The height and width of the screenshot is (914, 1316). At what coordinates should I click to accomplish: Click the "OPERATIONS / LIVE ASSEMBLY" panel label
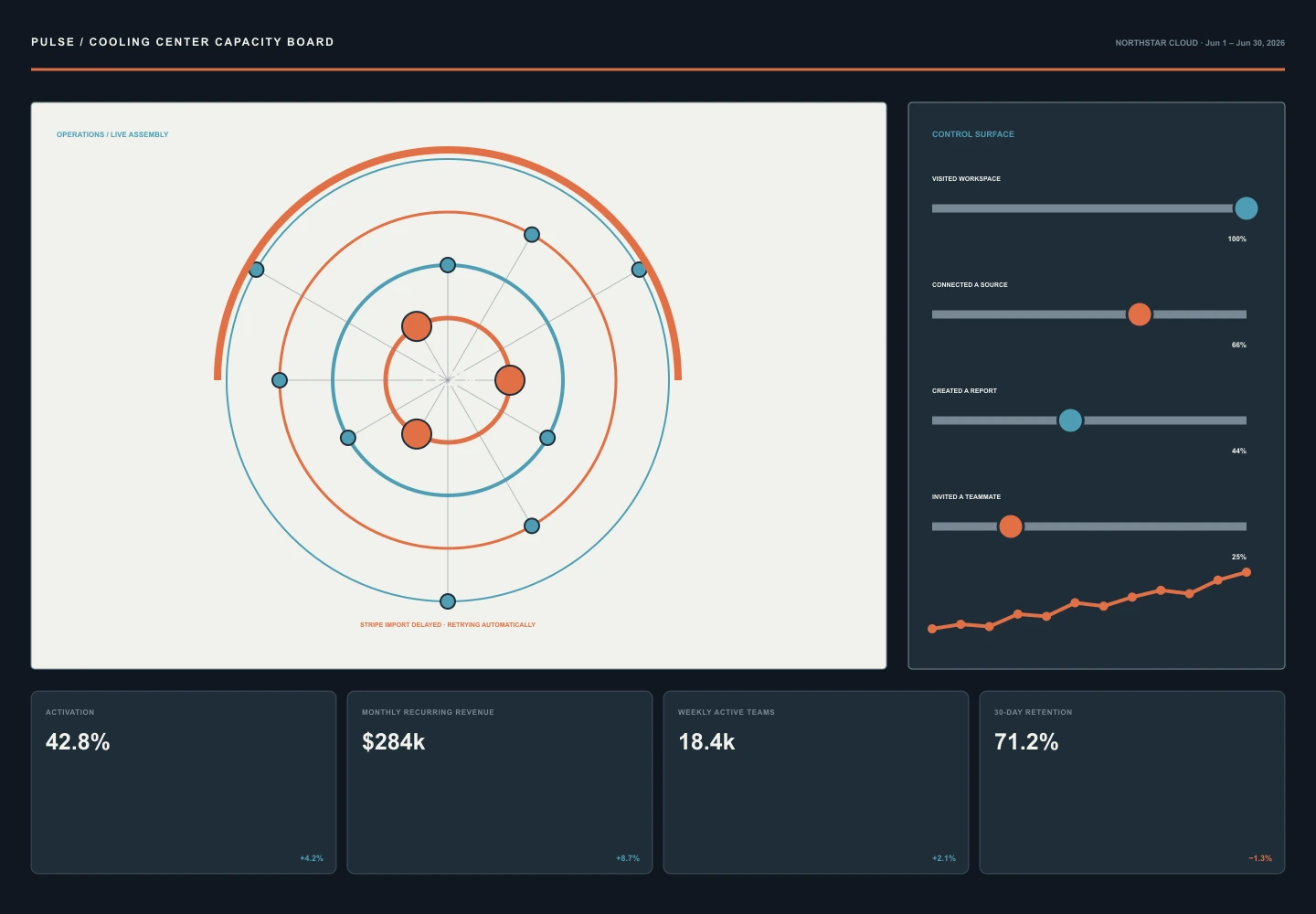[112, 134]
